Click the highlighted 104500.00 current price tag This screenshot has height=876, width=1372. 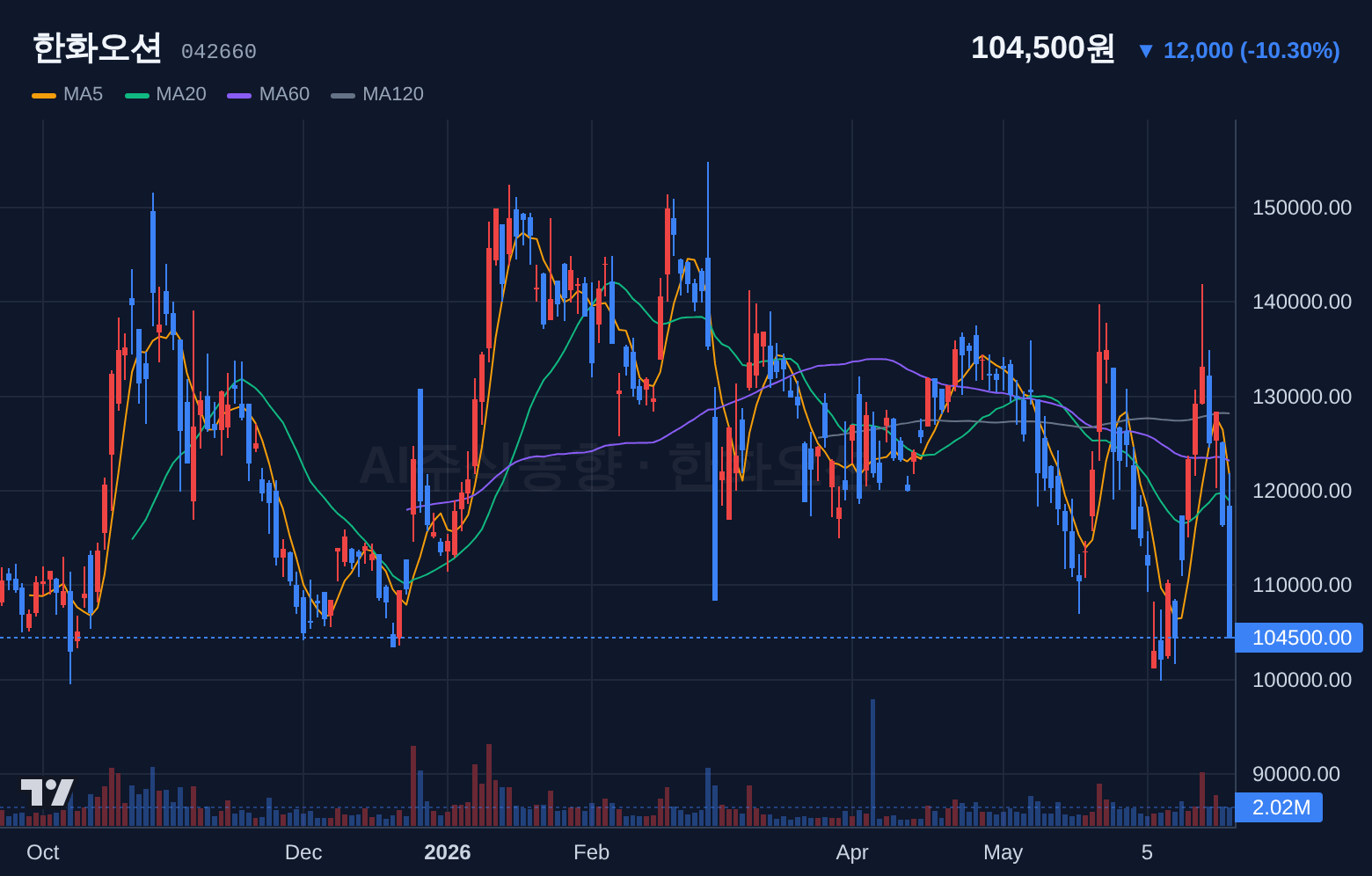(1299, 638)
